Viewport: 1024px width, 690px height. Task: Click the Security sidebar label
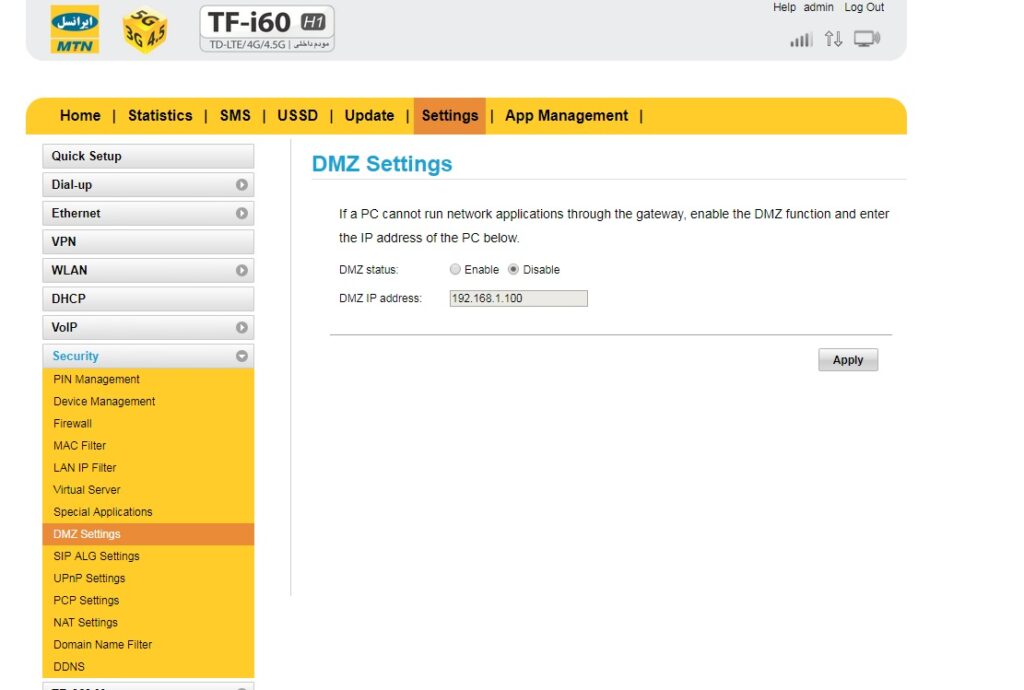(76, 356)
